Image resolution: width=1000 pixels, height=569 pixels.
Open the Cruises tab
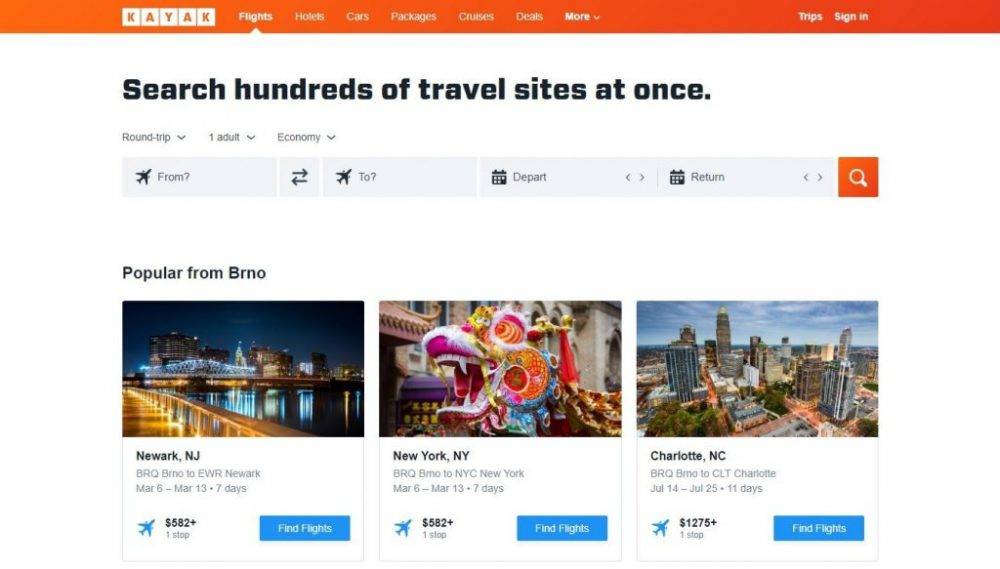pos(476,17)
